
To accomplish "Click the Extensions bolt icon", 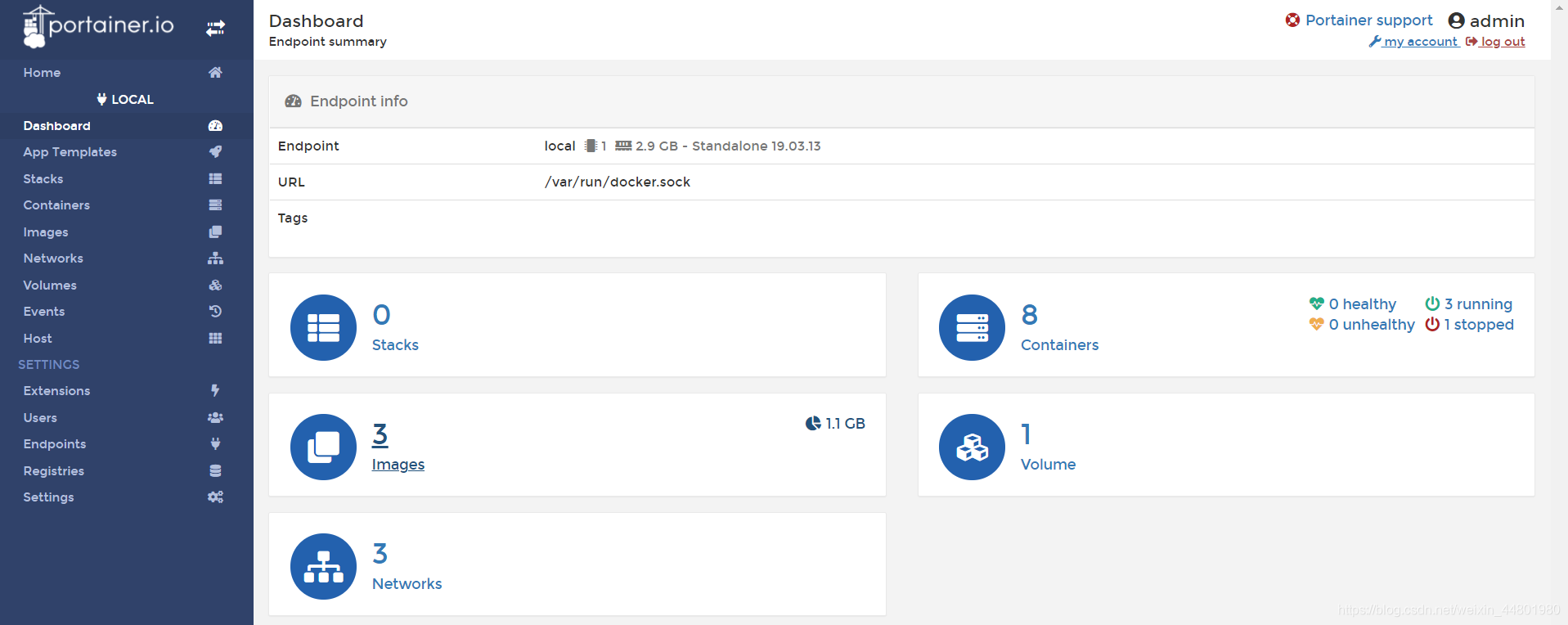I will click(x=215, y=390).
